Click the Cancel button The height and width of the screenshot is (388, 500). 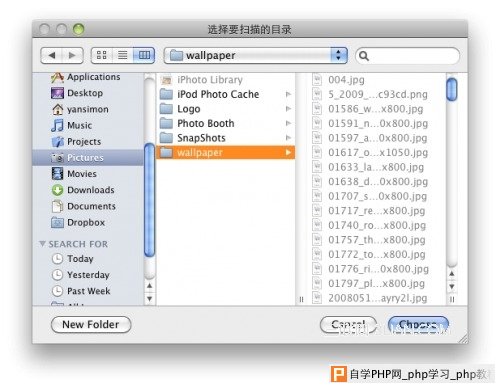point(348,324)
